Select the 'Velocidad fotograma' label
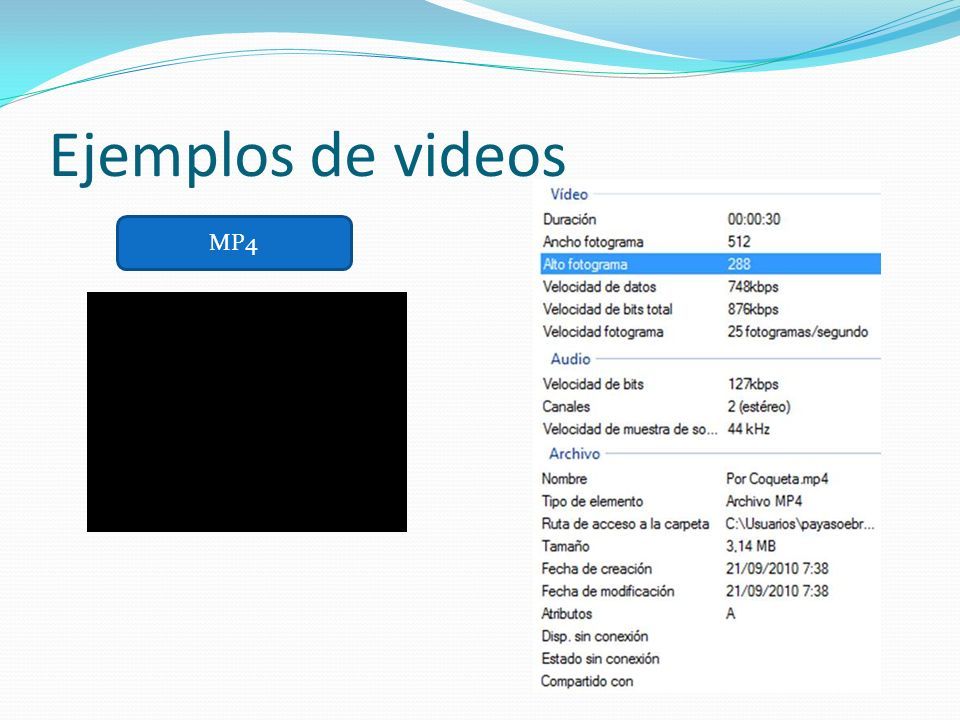960x720 pixels. point(603,332)
